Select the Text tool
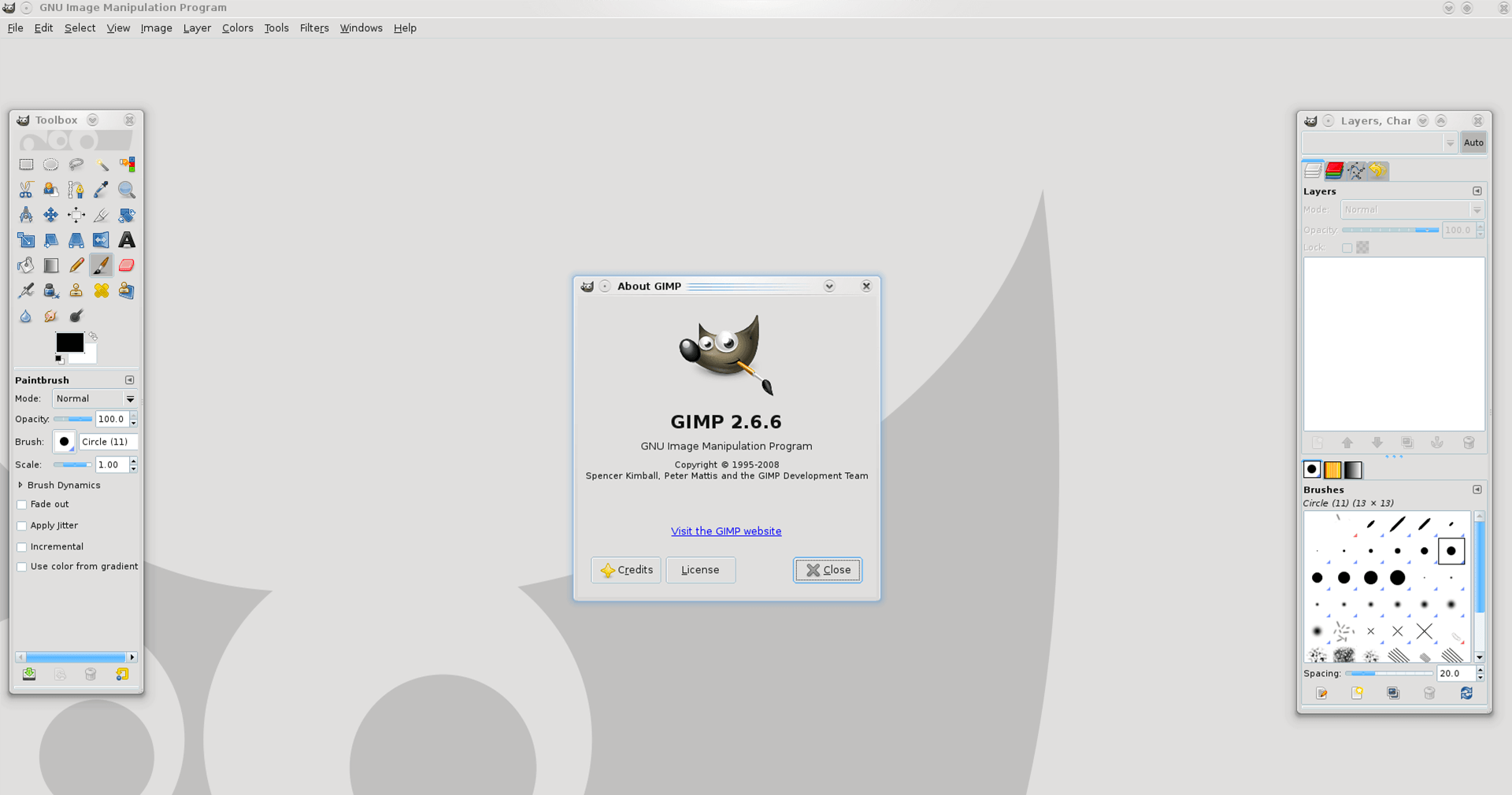This screenshot has width=1512, height=795. pyautogui.click(x=127, y=240)
